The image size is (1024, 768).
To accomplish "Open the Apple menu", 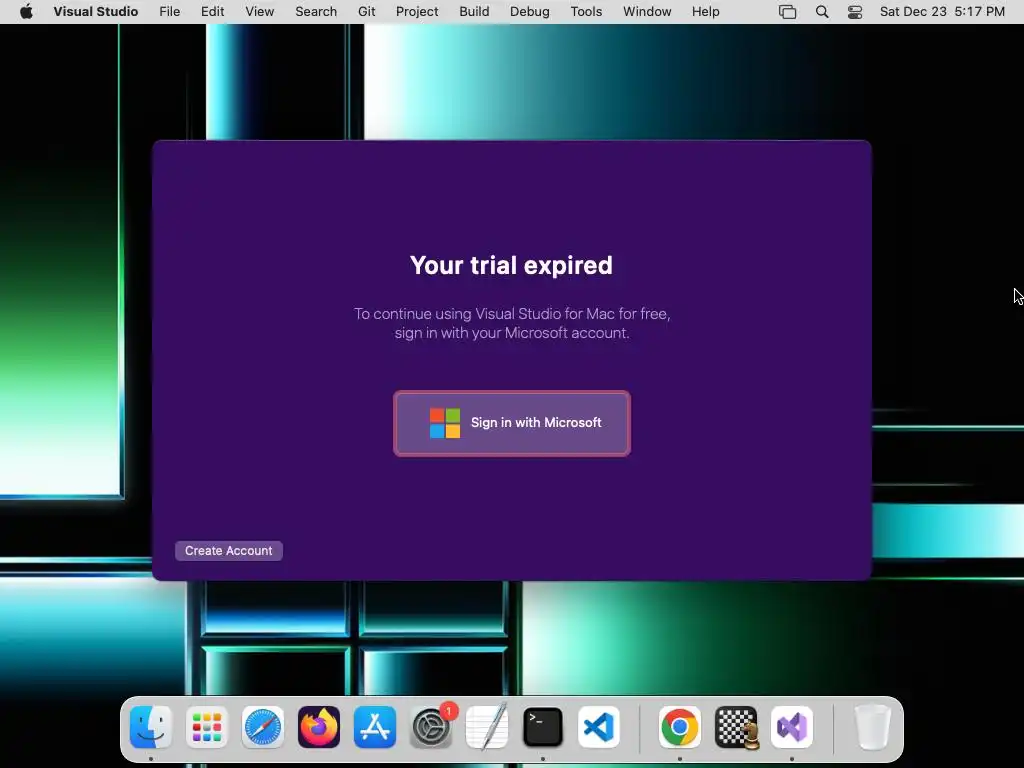I will [x=26, y=12].
